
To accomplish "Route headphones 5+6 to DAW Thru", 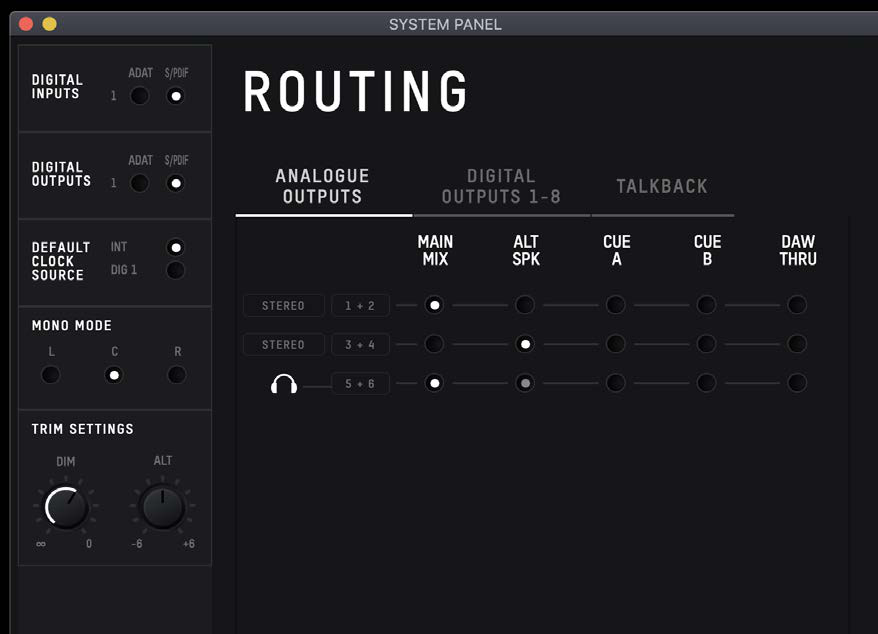I will (797, 383).
